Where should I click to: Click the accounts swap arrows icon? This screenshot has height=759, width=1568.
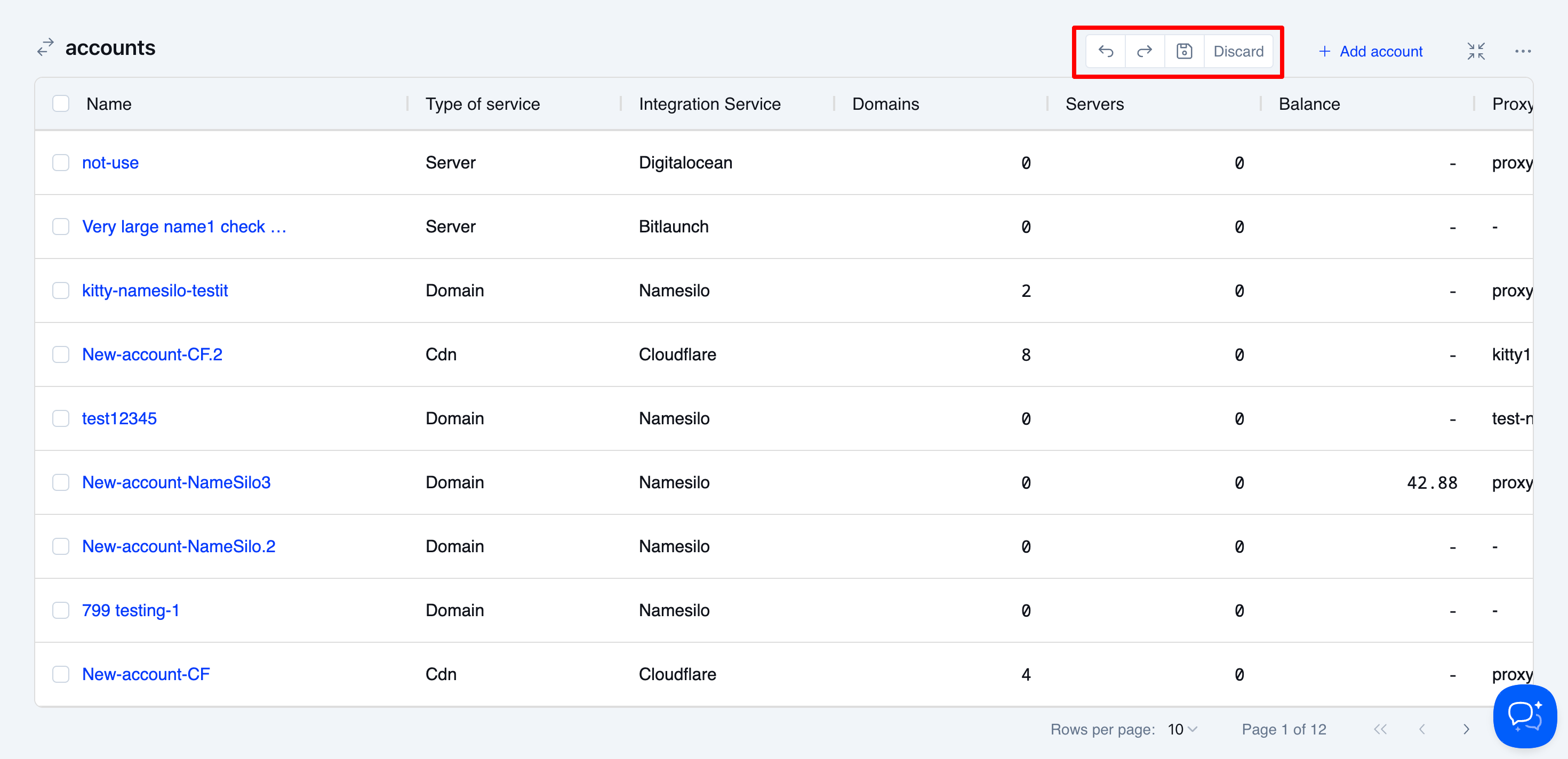click(46, 47)
